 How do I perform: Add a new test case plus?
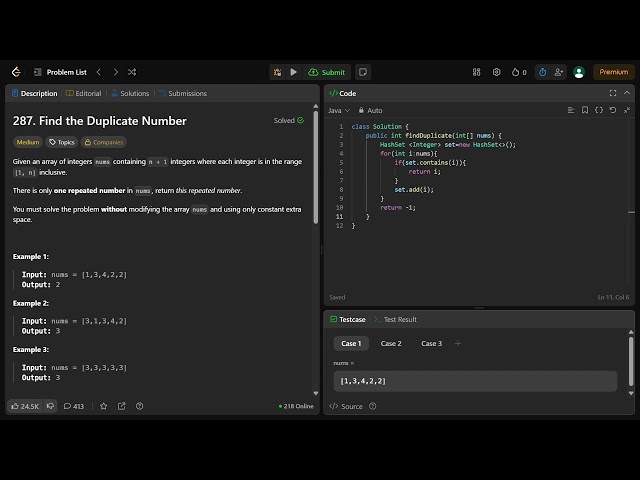pos(458,344)
